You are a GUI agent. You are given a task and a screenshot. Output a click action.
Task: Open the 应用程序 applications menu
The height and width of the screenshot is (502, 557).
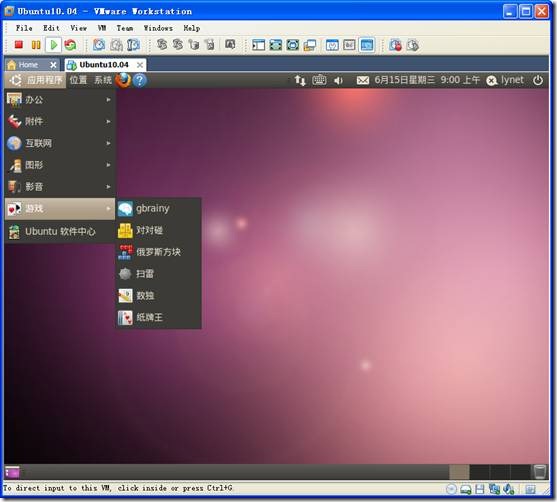pyautogui.click(x=36, y=80)
